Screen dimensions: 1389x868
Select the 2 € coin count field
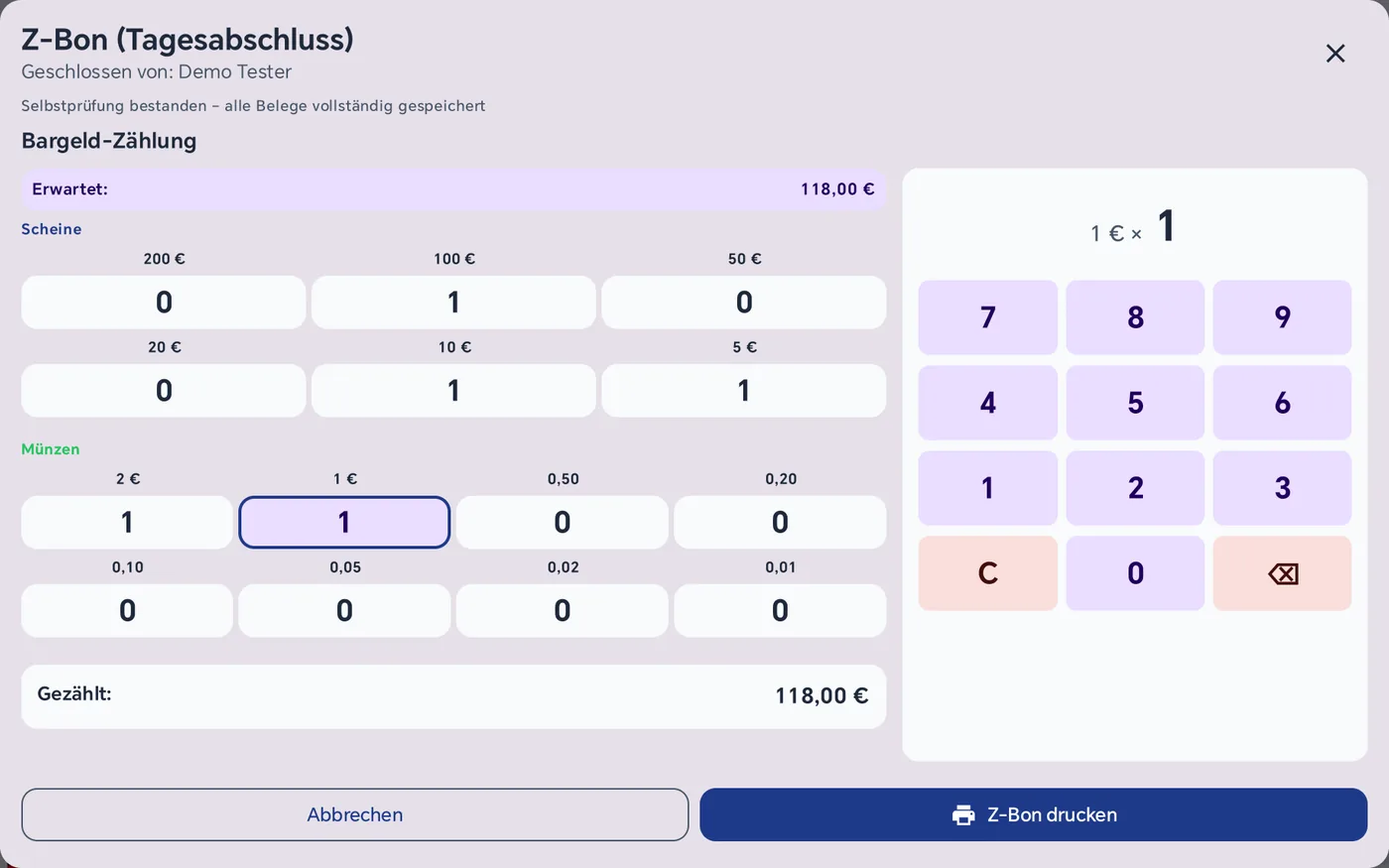click(x=127, y=523)
